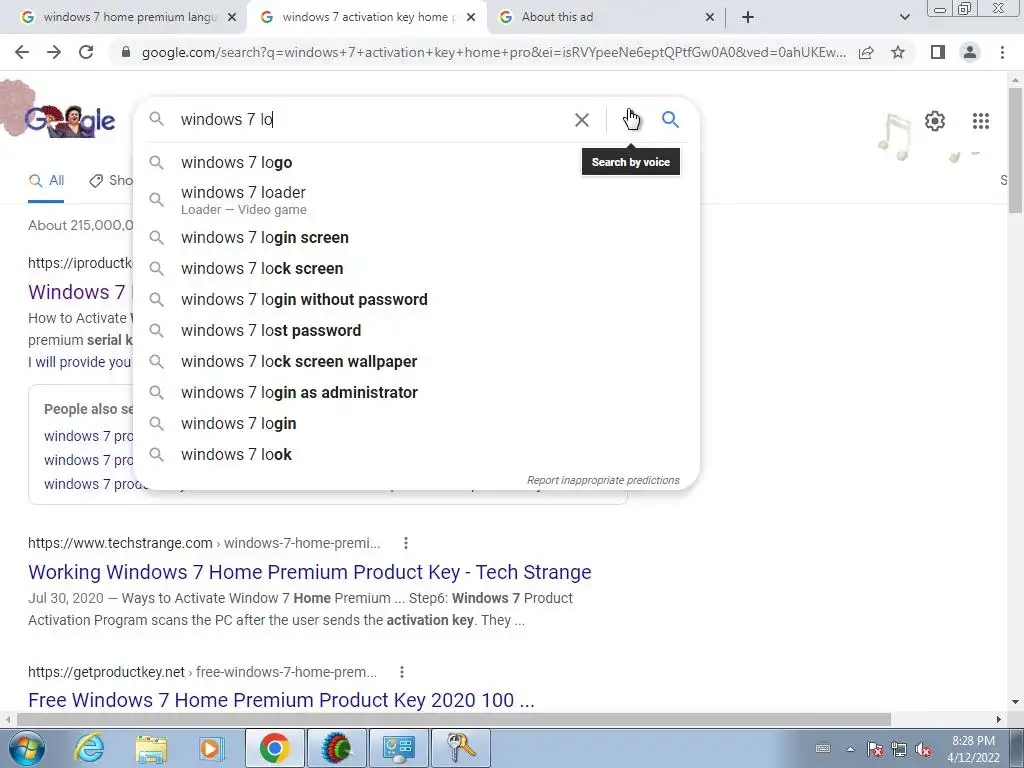Close the 'About this ad' tab
This screenshot has height=768, width=1024.
coord(710,17)
